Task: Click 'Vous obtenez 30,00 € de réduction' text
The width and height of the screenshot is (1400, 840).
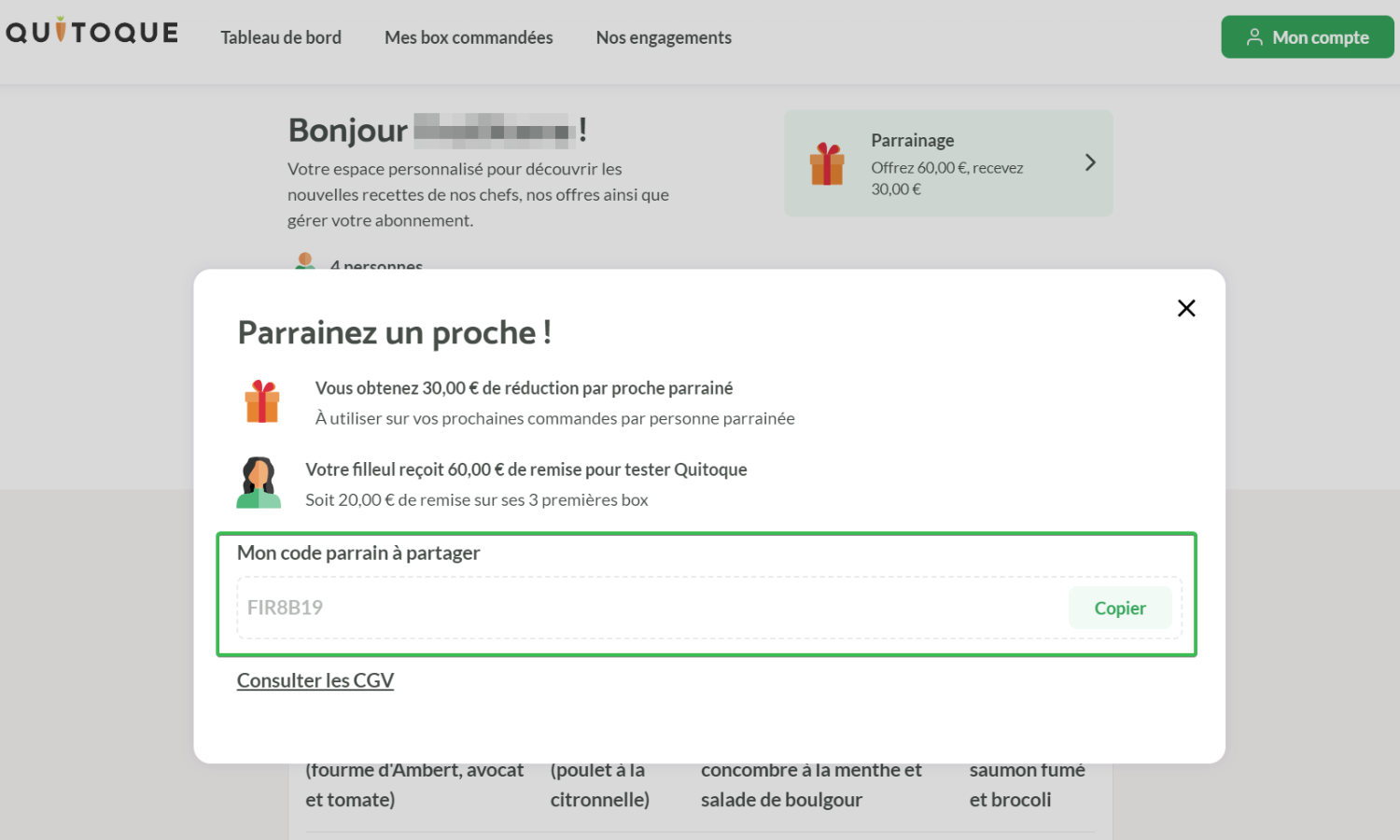Action: (x=524, y=388)
